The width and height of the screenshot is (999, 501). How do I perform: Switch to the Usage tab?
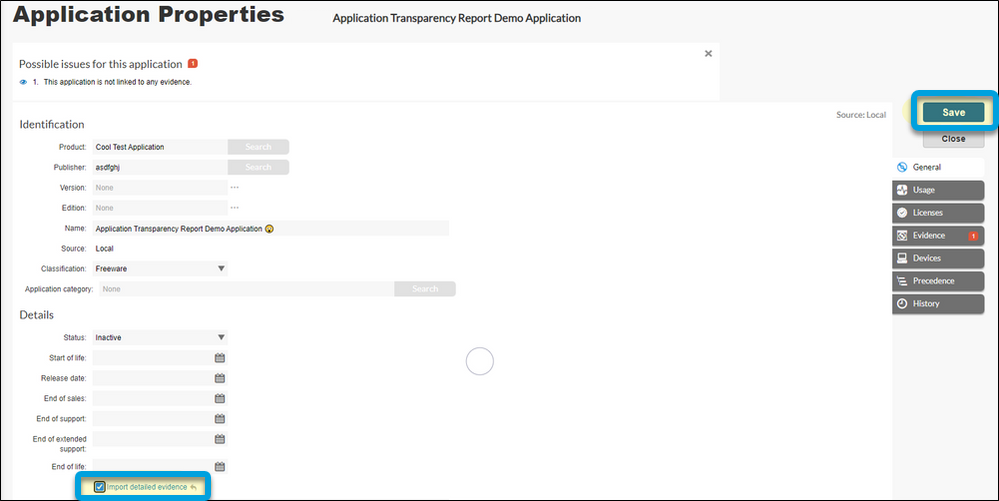click(938, 190)
